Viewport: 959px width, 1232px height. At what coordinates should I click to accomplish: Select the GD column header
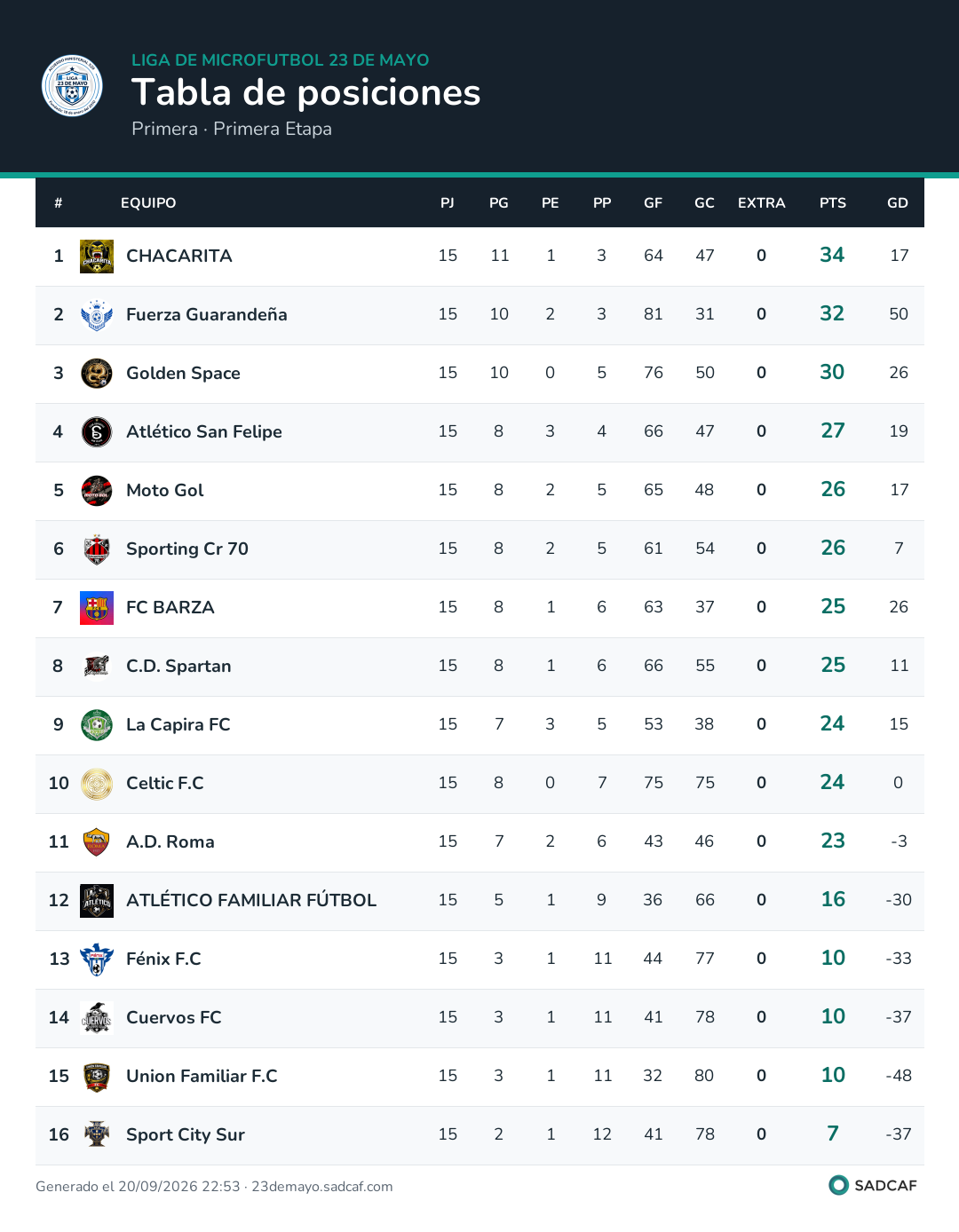coord(898,202)
